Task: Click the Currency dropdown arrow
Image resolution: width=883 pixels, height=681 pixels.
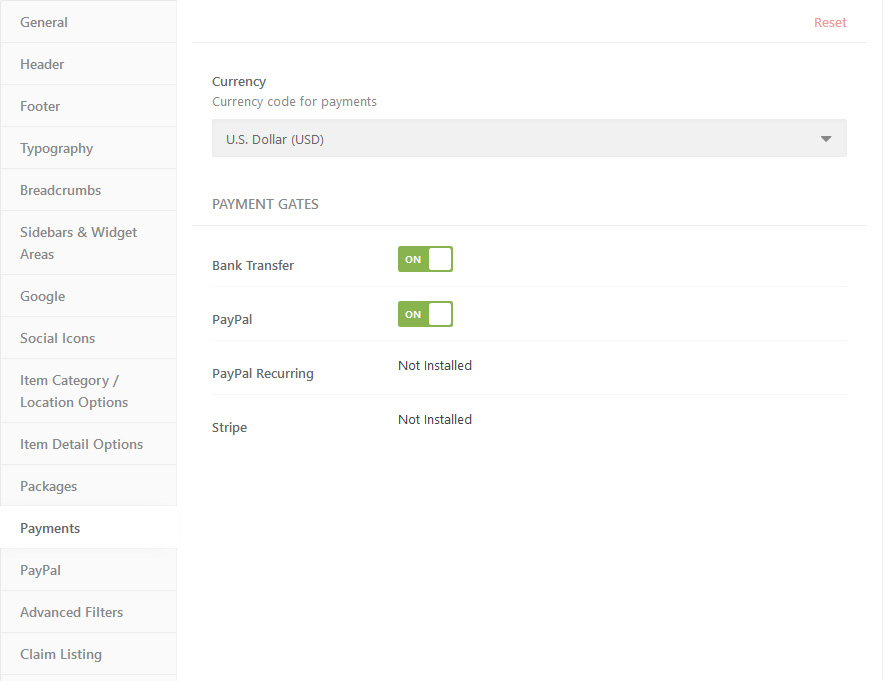Action: click(826, 139)
